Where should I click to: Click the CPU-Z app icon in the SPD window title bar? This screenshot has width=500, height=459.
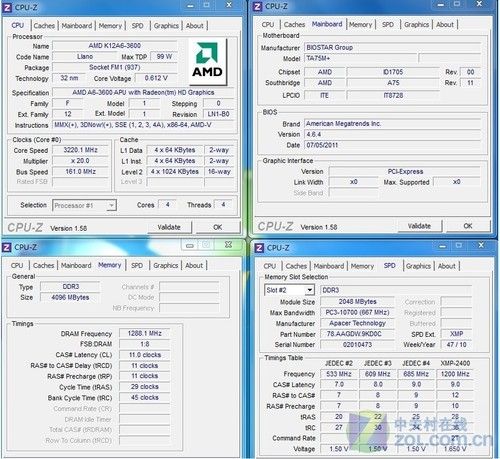(259, 248)
